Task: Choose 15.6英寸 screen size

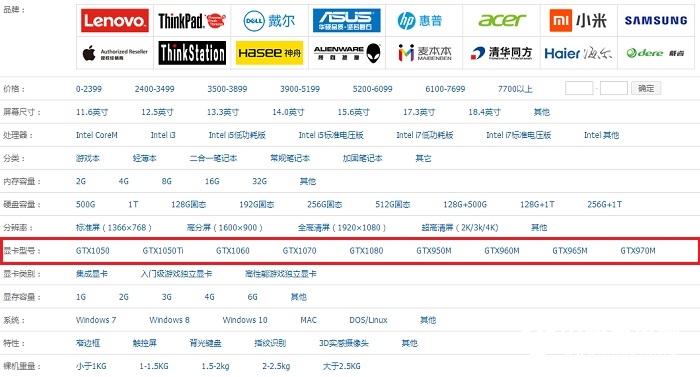Action: [x=354, y=112]
